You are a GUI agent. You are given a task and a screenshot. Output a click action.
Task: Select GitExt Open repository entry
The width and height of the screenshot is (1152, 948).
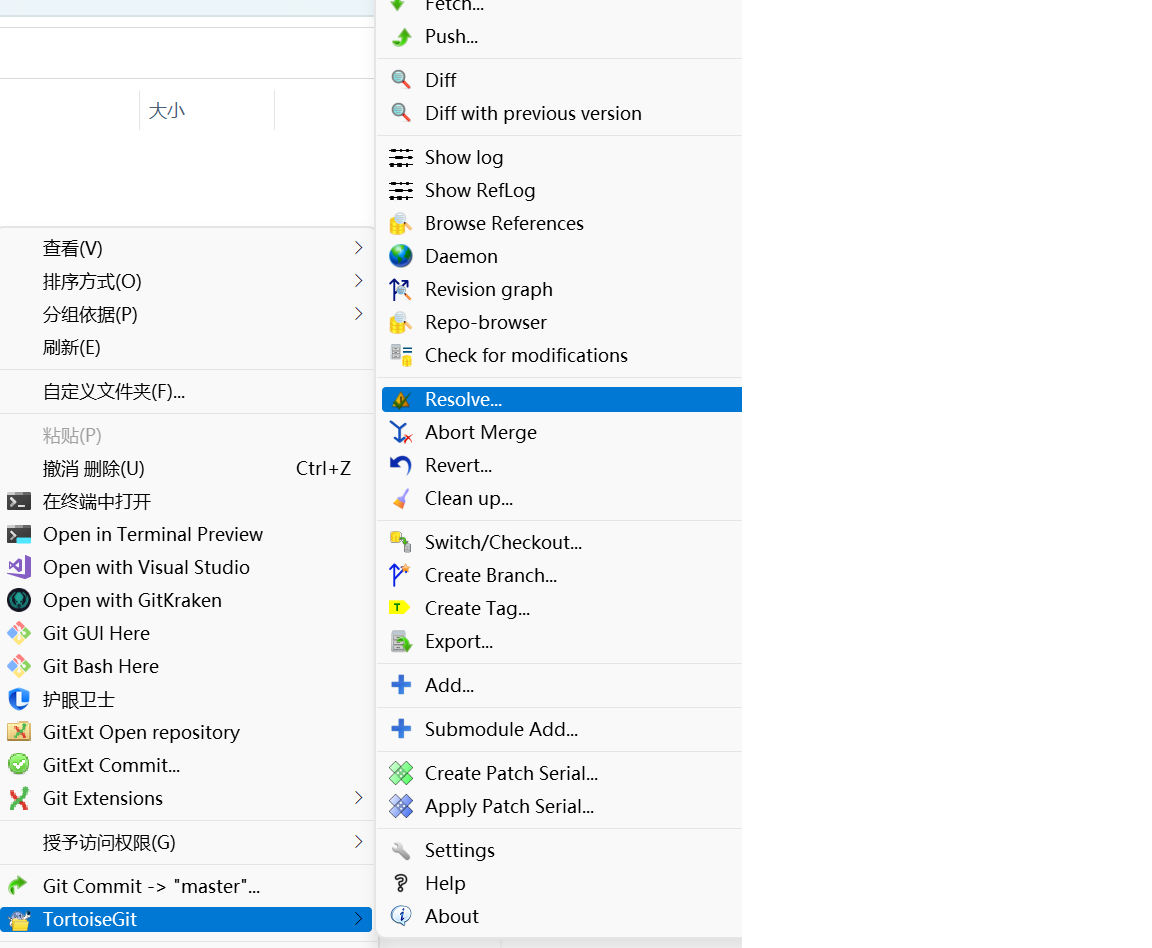(x=187, y=733)
